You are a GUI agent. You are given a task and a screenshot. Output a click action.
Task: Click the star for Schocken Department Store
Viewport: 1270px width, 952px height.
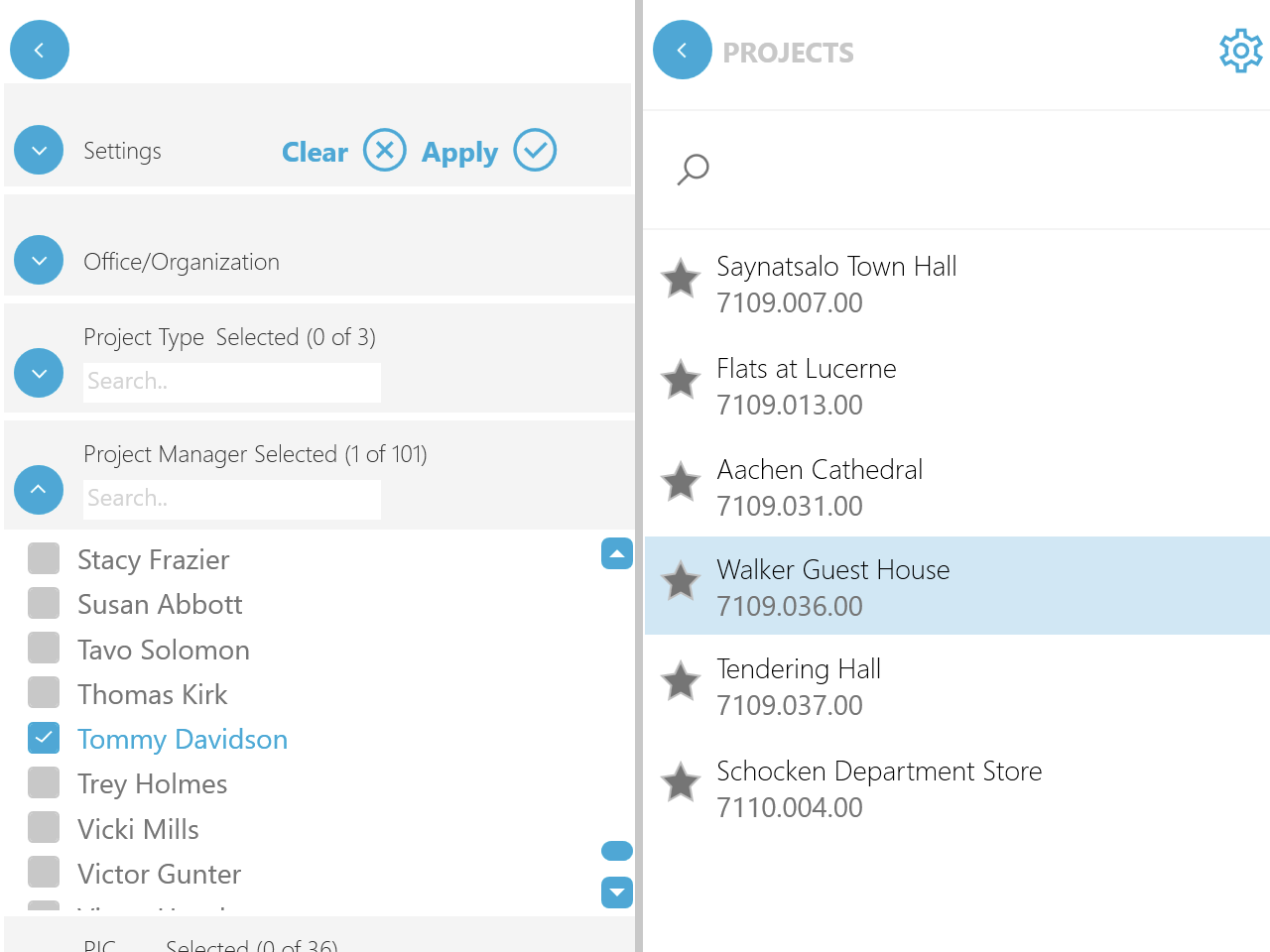(681, 782)
